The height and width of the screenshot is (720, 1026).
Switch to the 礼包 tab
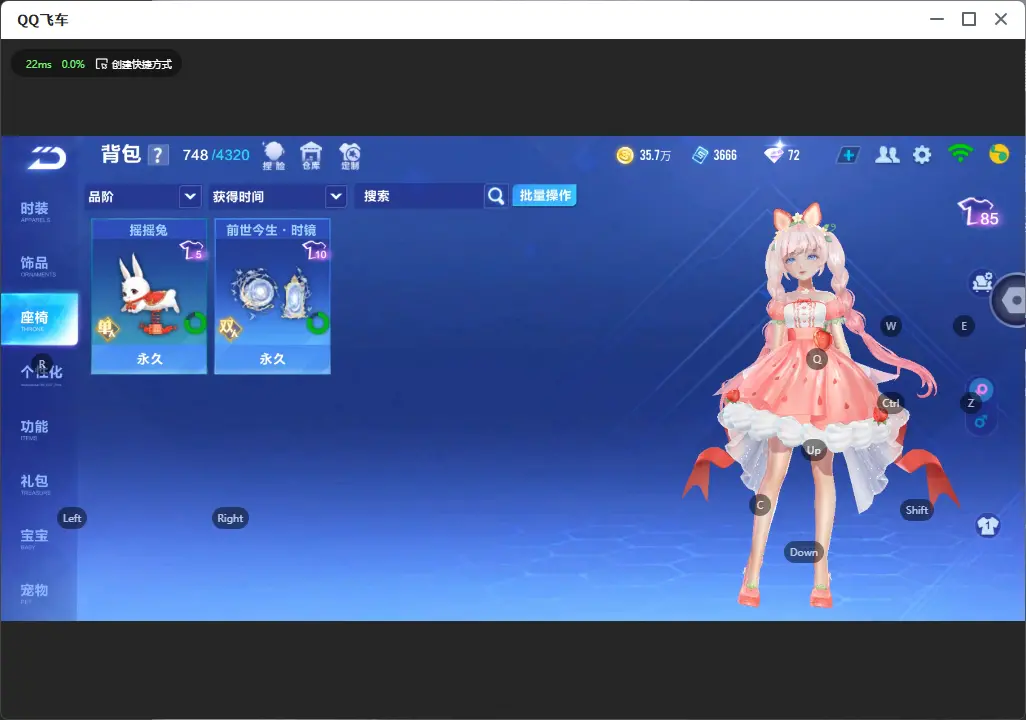(x=35, y=483)
